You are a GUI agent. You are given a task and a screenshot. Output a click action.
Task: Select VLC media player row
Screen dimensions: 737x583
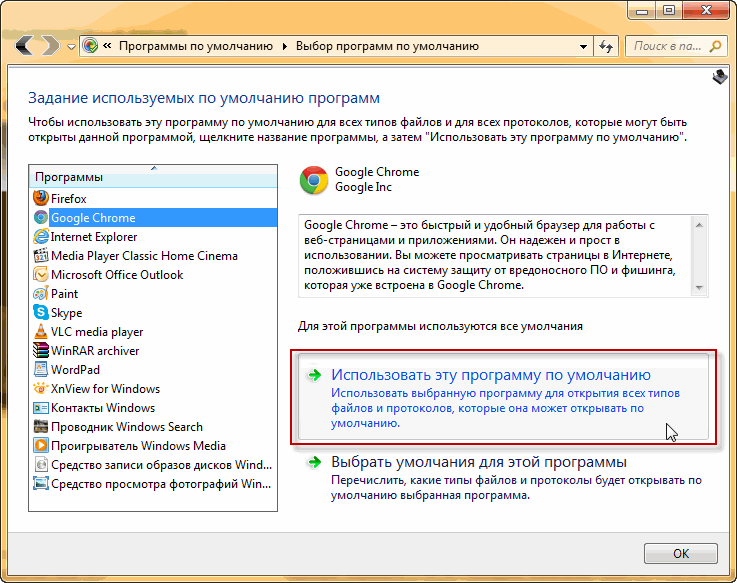pos(153,332)
